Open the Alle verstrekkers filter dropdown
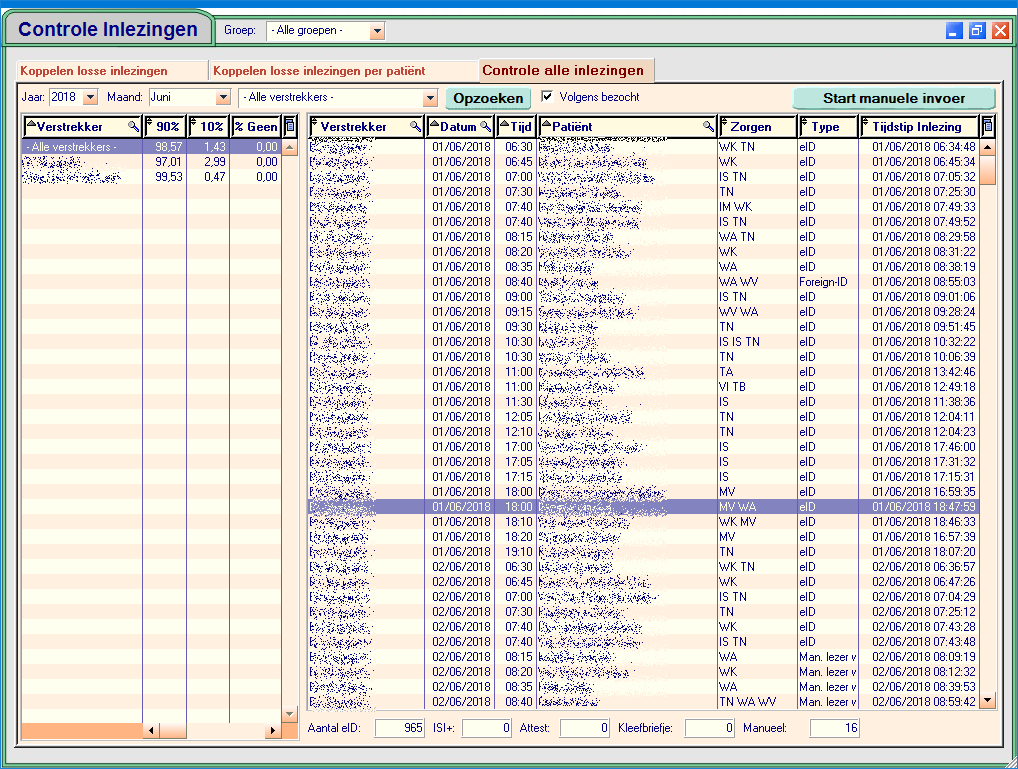 [x=430, y=98]
